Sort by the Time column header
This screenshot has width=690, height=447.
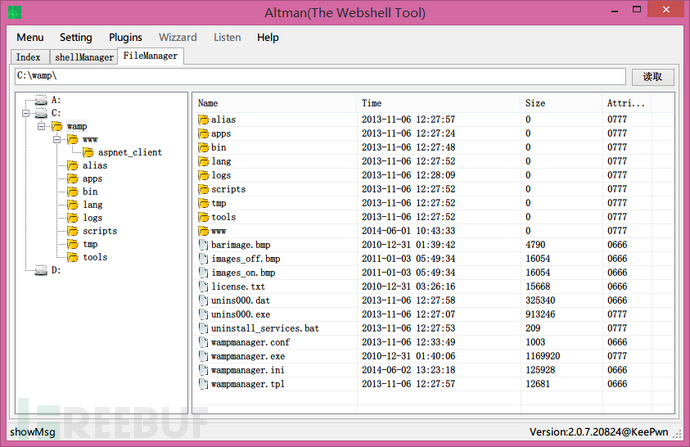[439, 103]
